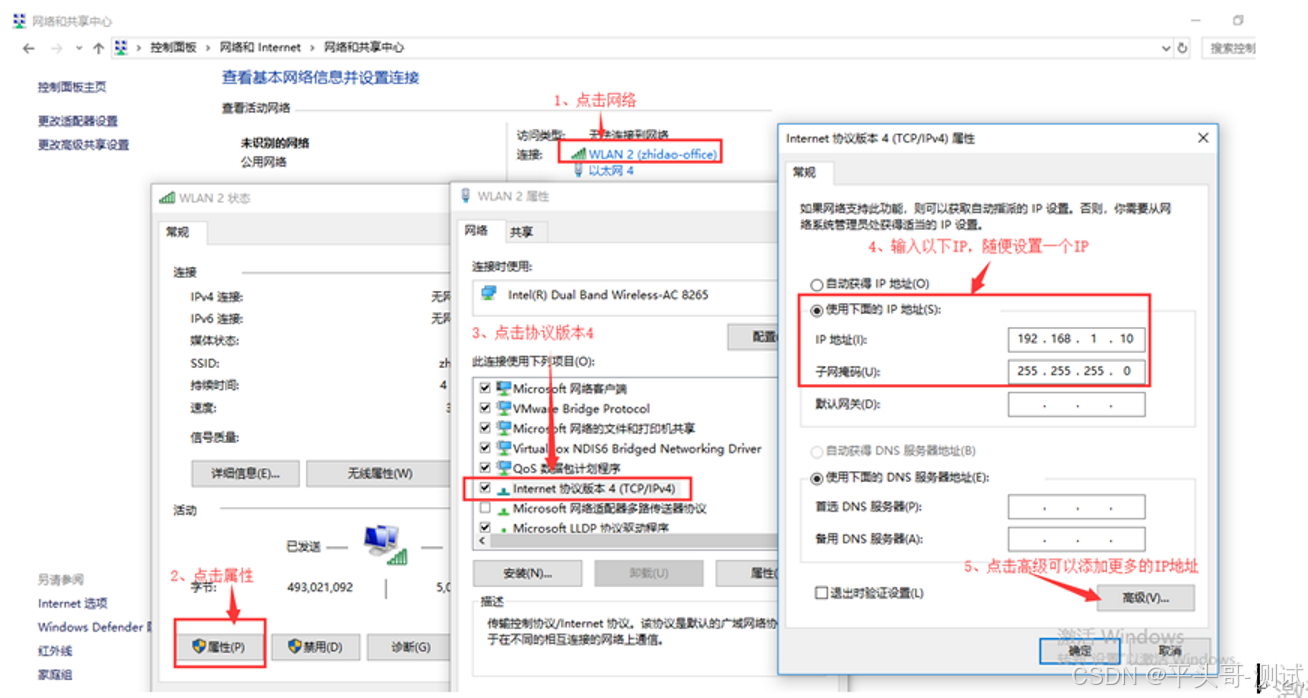Toggle the Internet 协议版本 4 (TCP/IPv4) checkbox
The image size is (1308, 698).
(x=485, y=488)
